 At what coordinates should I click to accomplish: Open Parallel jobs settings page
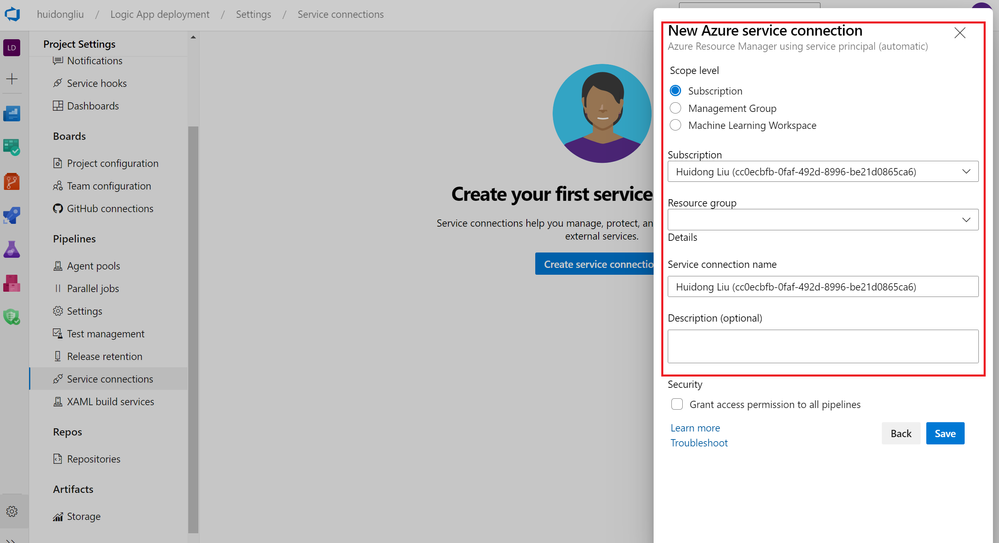[x=93, y=289]
